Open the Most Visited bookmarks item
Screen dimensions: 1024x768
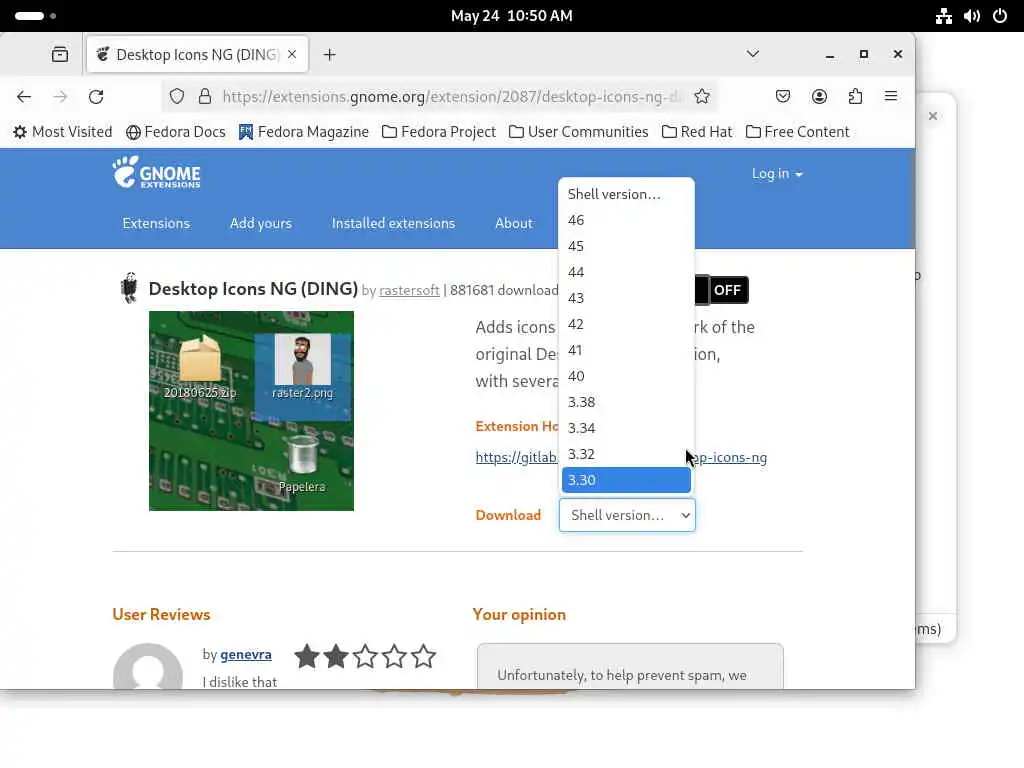point(63,132)
